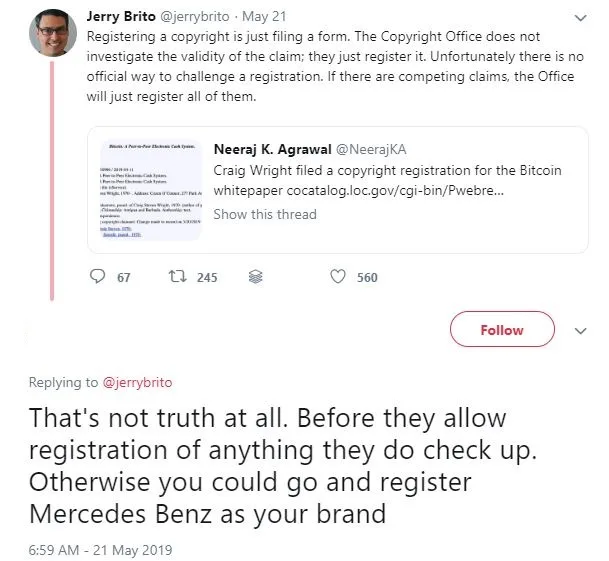The height and width of the screenshot is (561, 609).
Task: Expand the chevron next to the Follow button
Action: (x=581, y=330)
